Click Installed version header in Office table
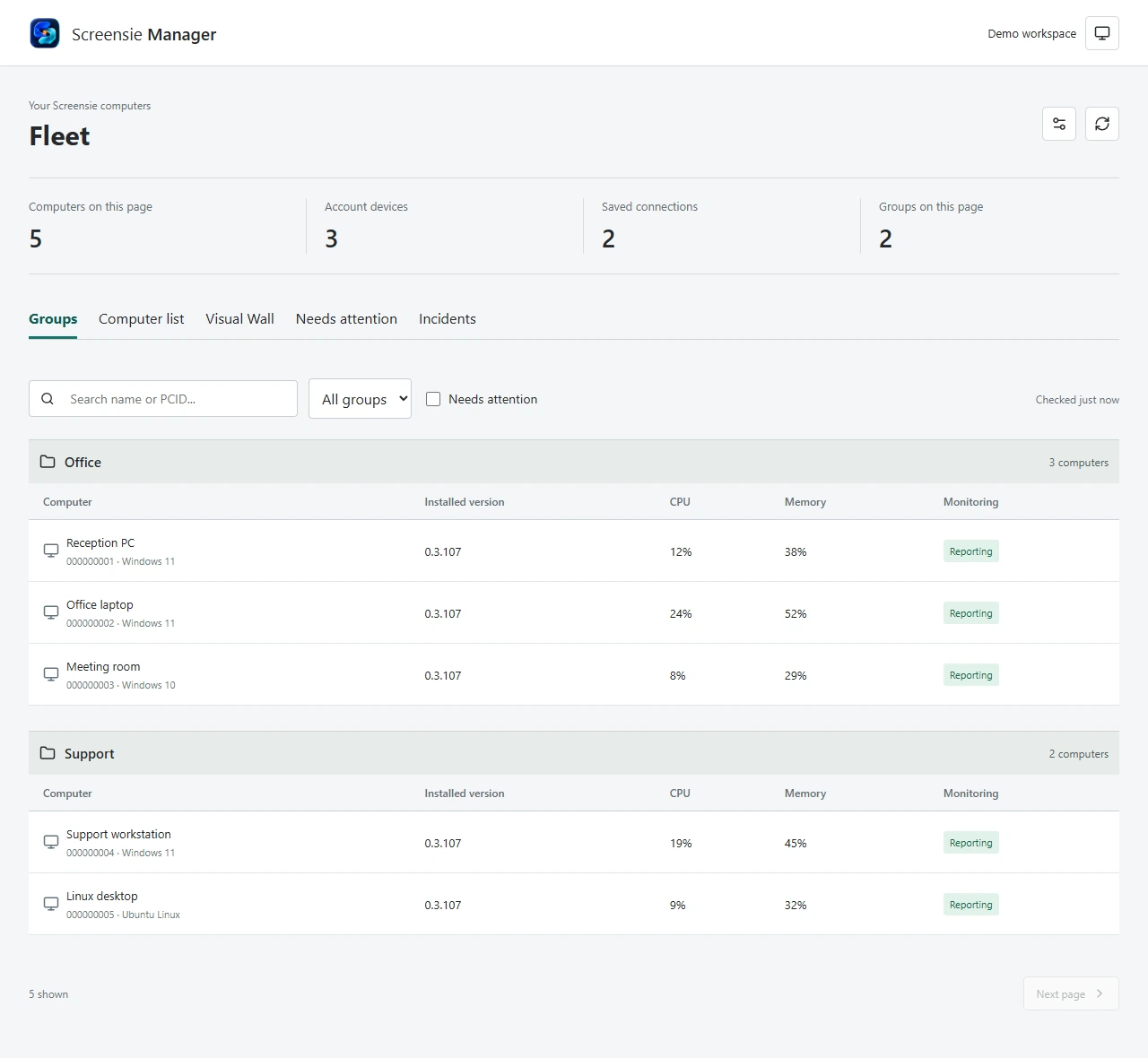 [x=465, y=502]
